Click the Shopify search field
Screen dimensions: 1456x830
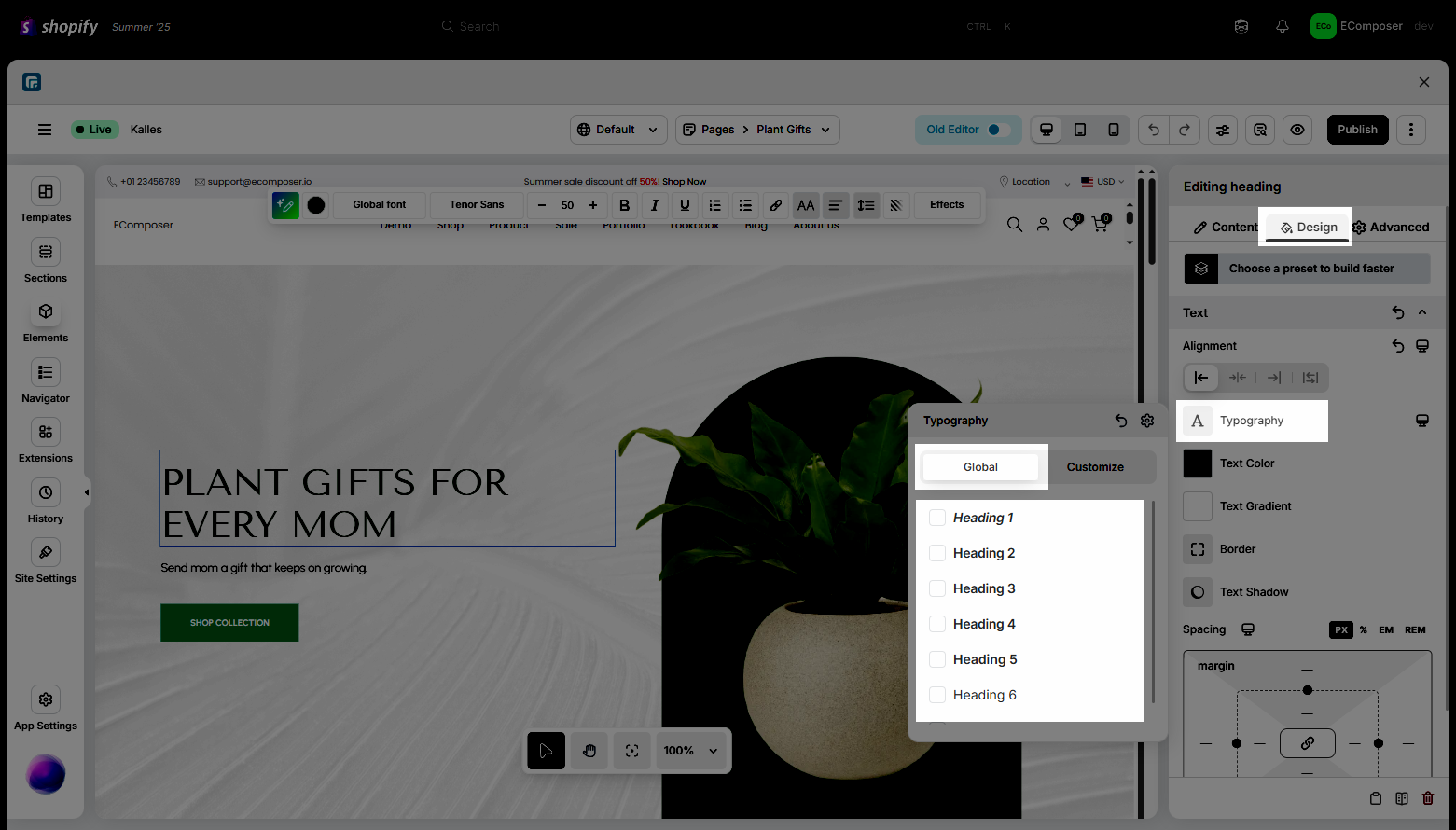pyautogui.click(x=728, y=26)
